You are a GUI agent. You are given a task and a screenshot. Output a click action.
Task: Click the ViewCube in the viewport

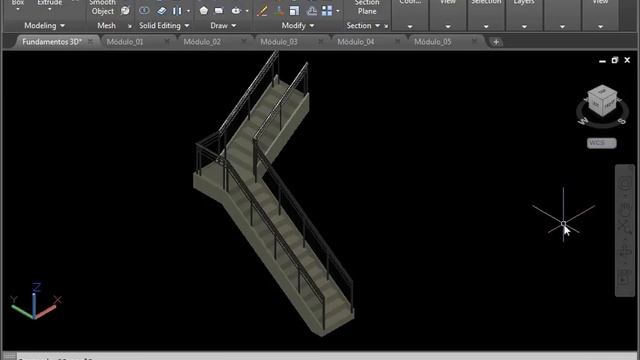click(x=602, y=100)
